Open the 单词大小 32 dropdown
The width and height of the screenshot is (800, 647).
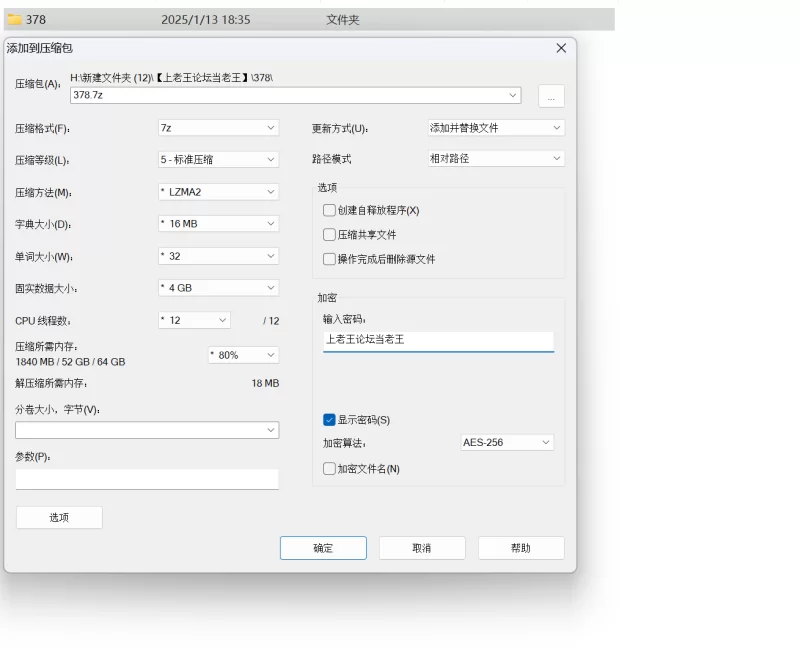(x=218, y=256)
